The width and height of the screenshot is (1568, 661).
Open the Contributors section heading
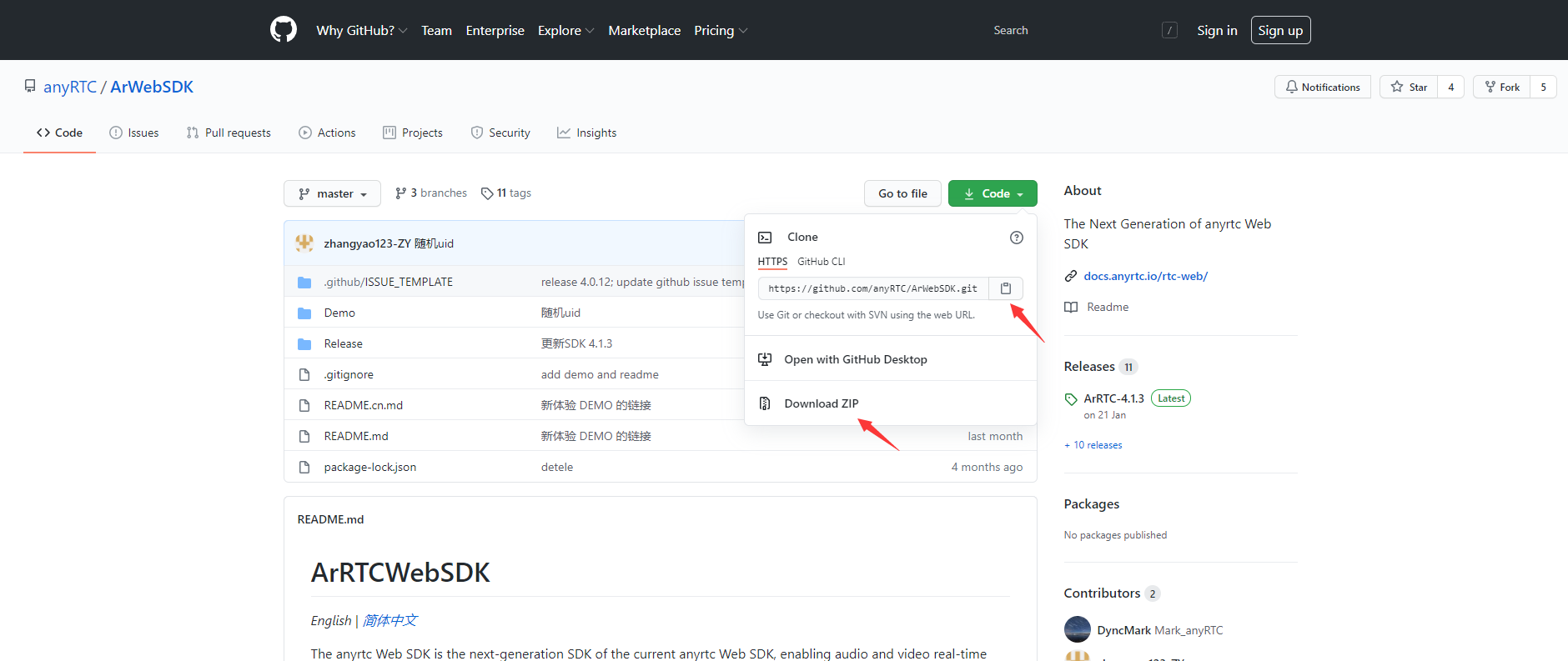(x=1102, y=593)
